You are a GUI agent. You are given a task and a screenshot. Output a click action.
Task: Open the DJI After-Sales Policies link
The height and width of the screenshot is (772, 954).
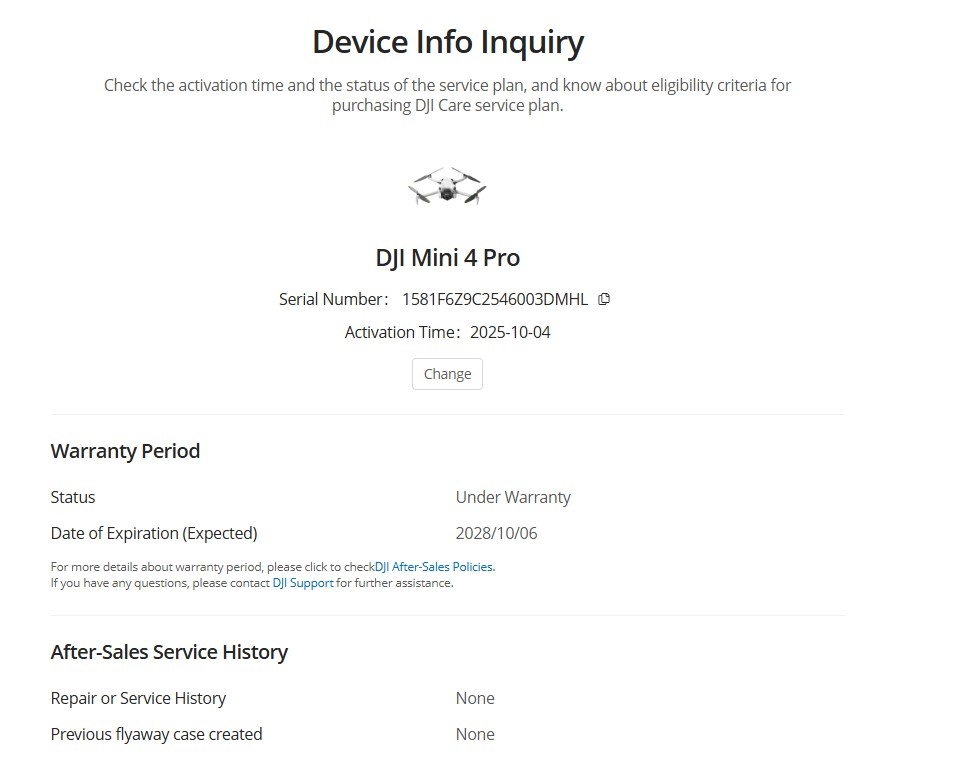pyautogui.click(x=433, y=566)
